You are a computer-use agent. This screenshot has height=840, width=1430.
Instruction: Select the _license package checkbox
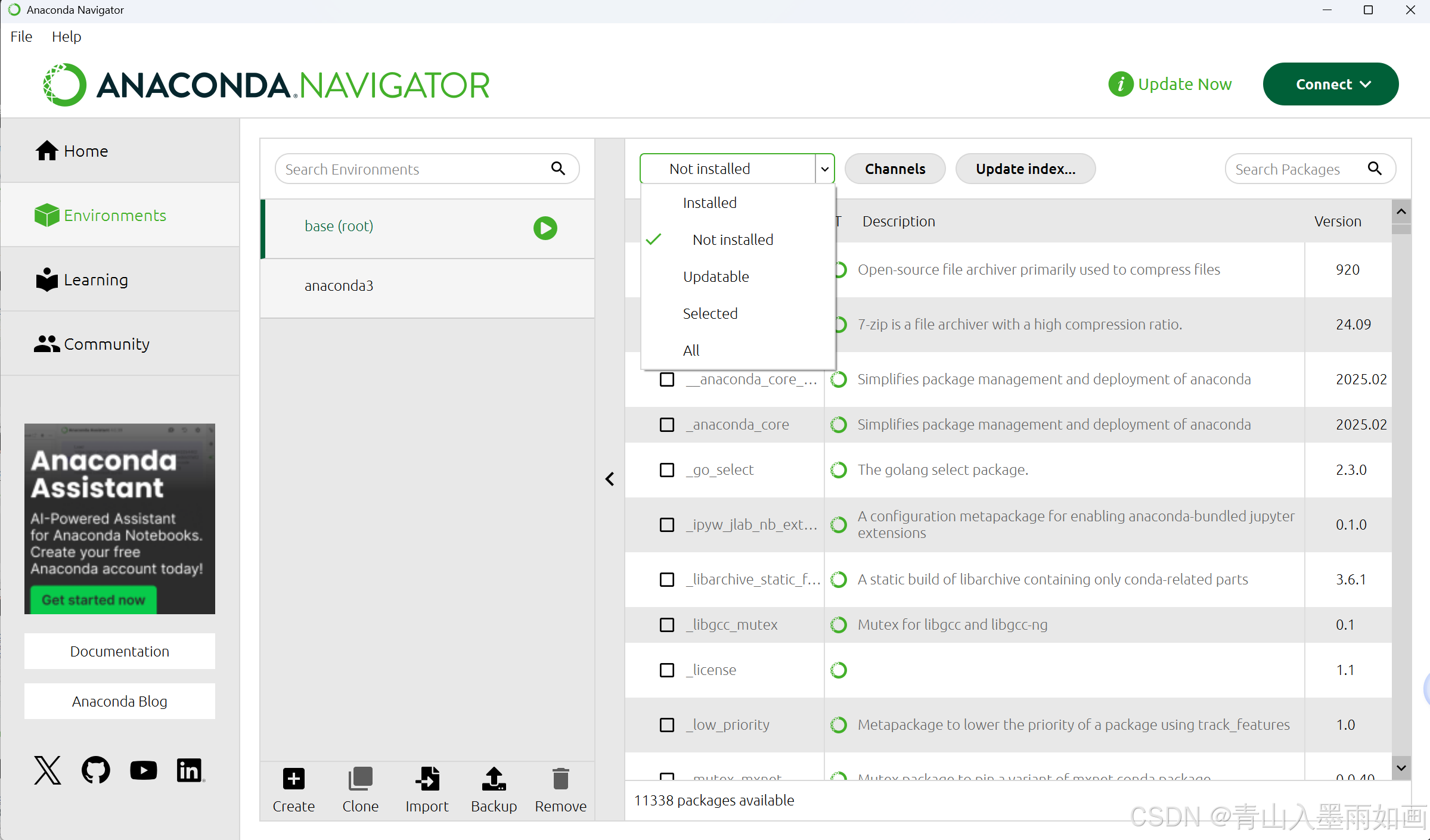(667, 670)
